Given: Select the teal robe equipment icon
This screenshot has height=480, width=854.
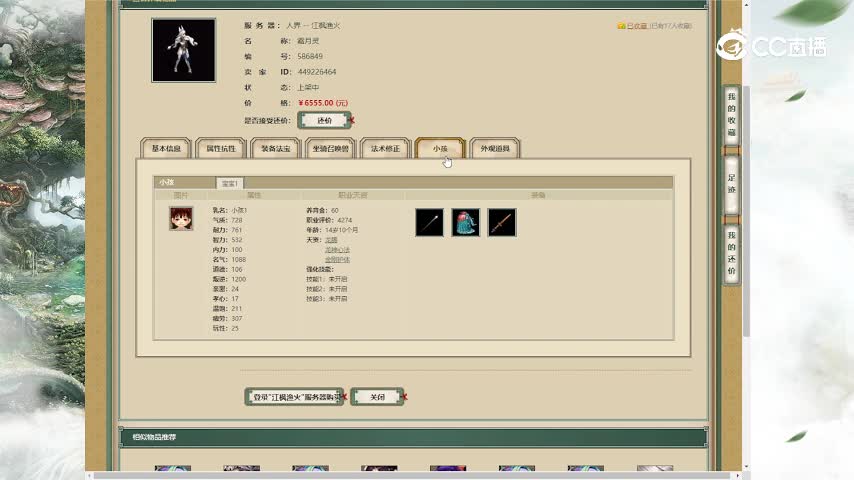Looking at the screenshot, I should point(465,222).
